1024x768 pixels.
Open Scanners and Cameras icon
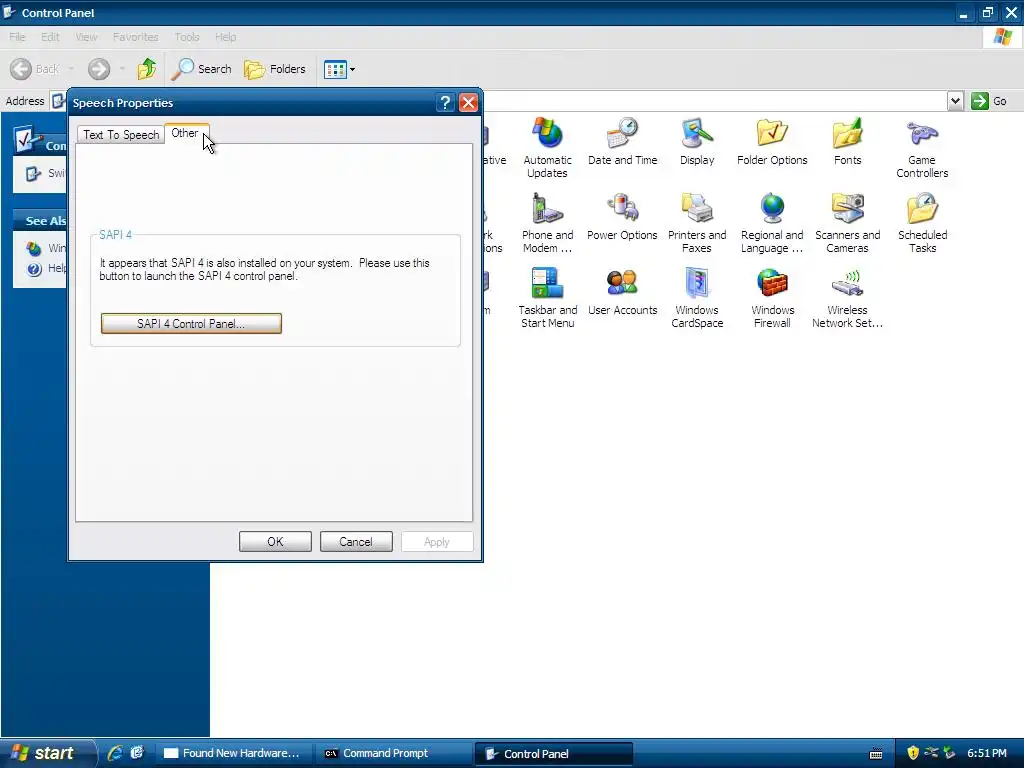pos(847,223)
